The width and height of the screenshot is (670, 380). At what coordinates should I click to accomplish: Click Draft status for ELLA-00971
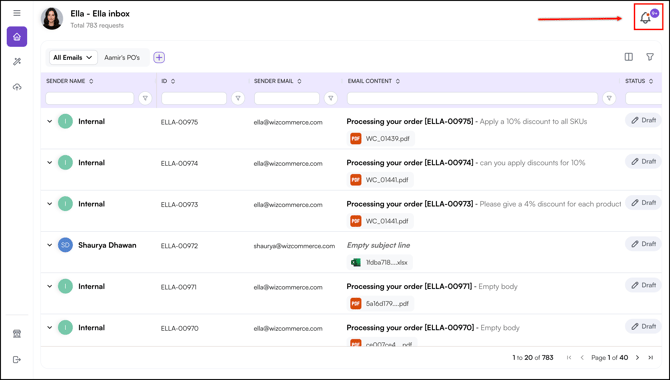pyautogui.click(x=644, y=285)
